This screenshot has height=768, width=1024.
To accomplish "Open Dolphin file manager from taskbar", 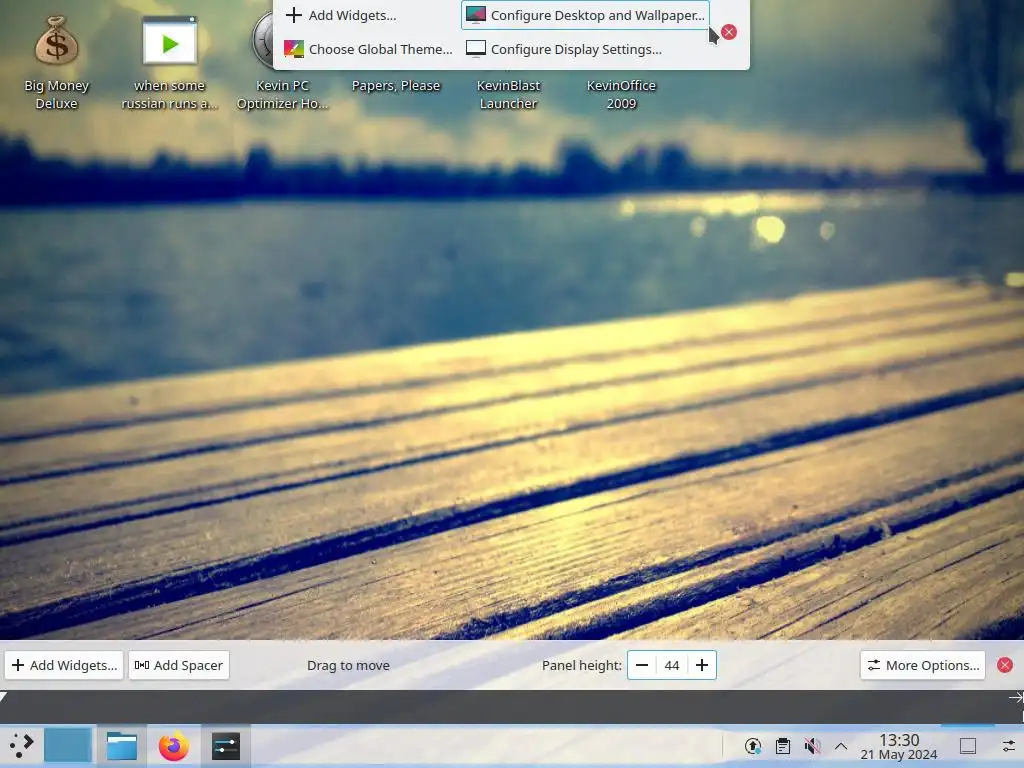I will coord(122,746).
